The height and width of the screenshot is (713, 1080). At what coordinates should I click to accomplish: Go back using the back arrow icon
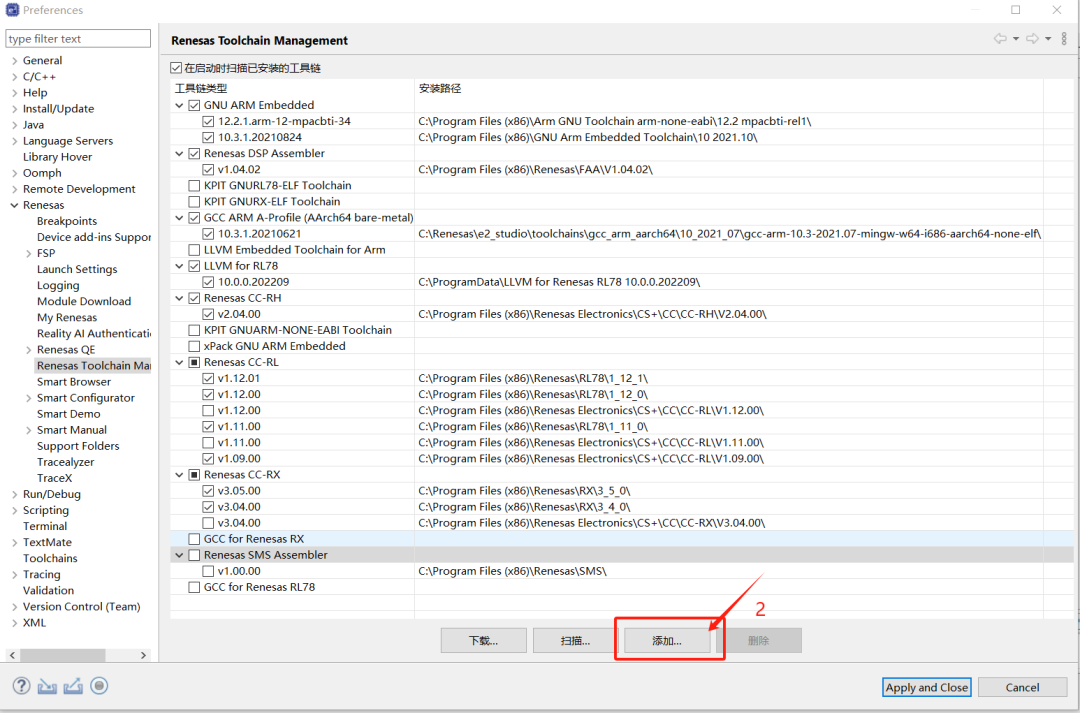pos(1000,39)
